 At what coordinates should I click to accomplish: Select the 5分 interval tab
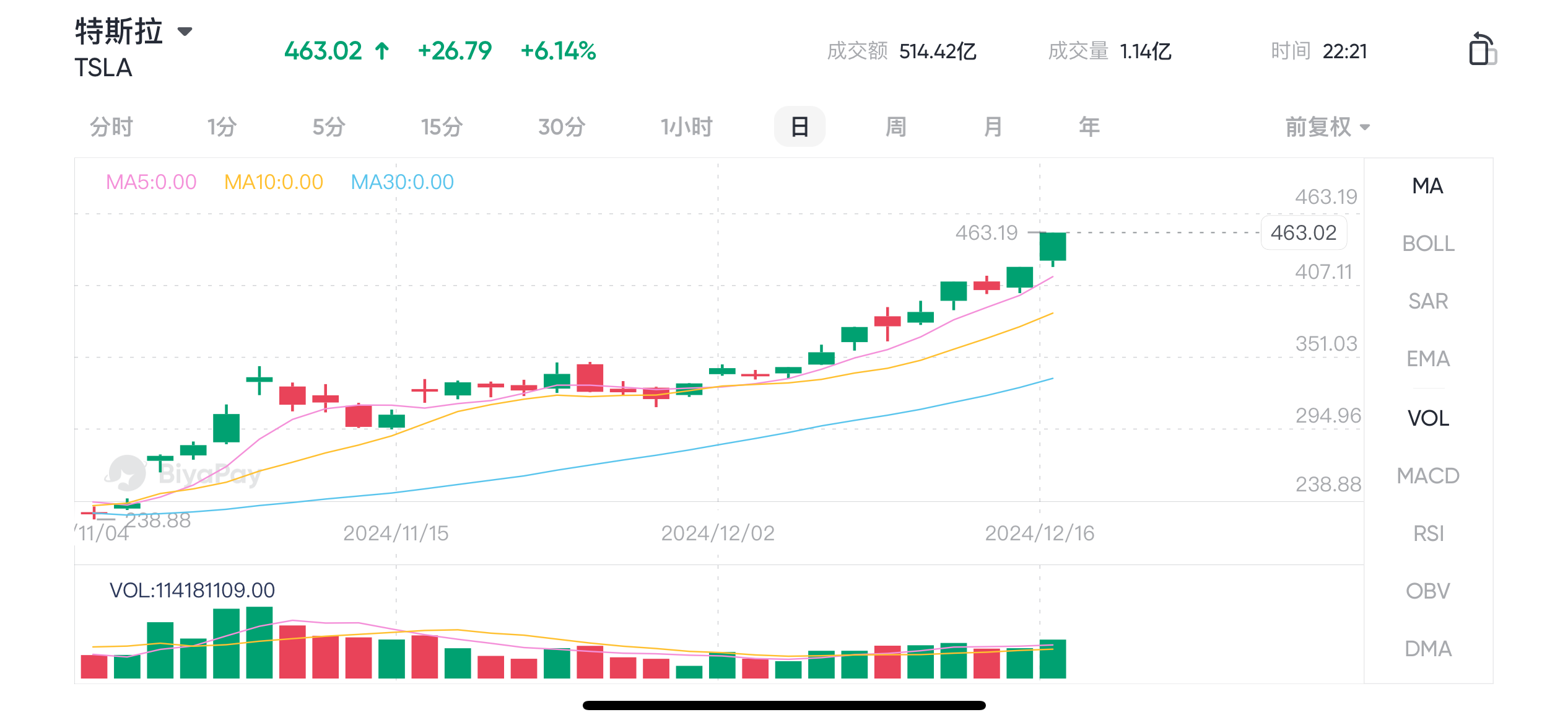(329, 127)
